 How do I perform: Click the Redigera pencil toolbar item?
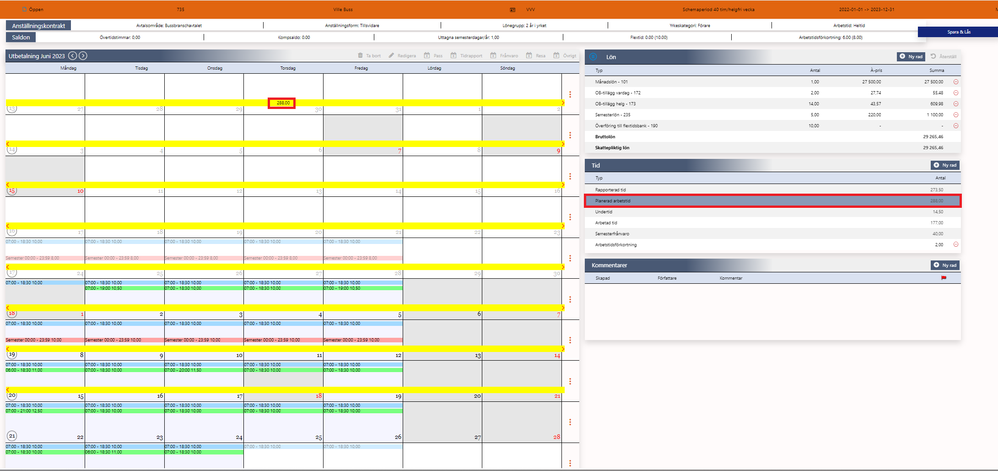pyautogui.click(x=402, y=56)
